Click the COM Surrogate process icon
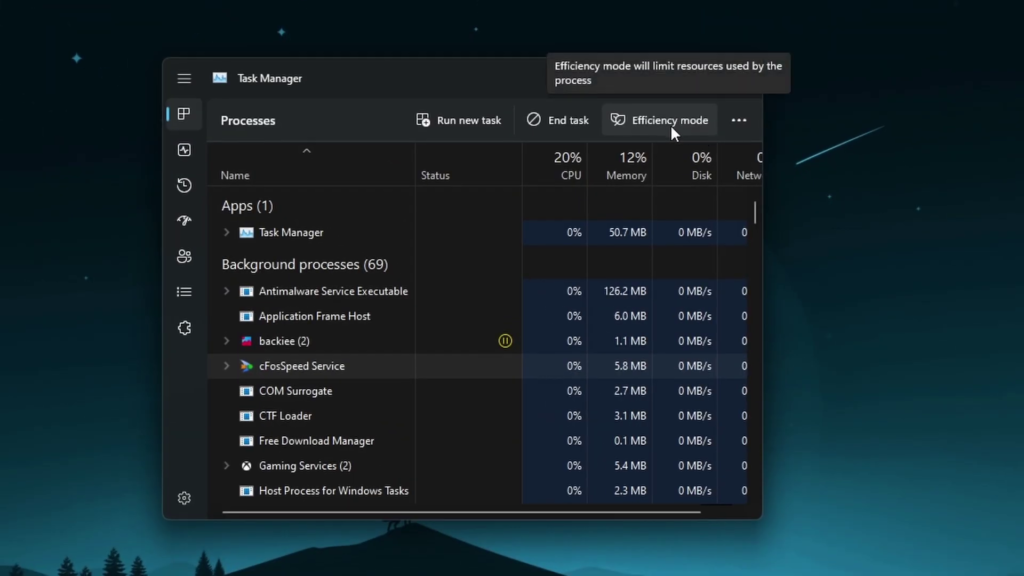This screenshot has width=1024, height=576. pyautogui.click(x=246, y=391)
